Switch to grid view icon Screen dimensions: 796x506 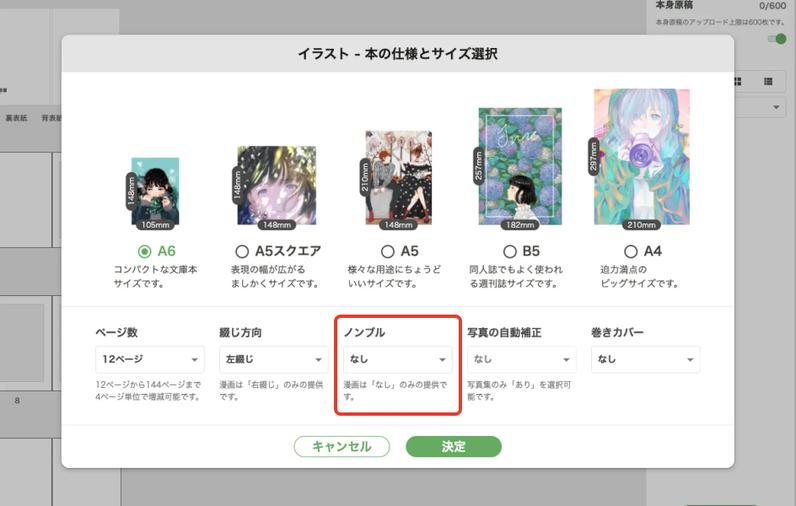(738, 81)
